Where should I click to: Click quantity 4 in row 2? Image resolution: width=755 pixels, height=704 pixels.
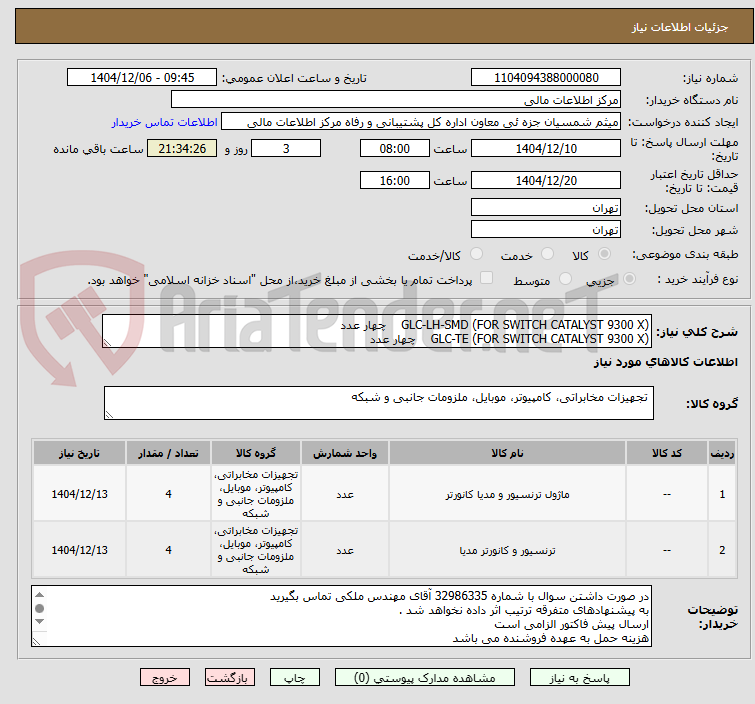(168, 550)
